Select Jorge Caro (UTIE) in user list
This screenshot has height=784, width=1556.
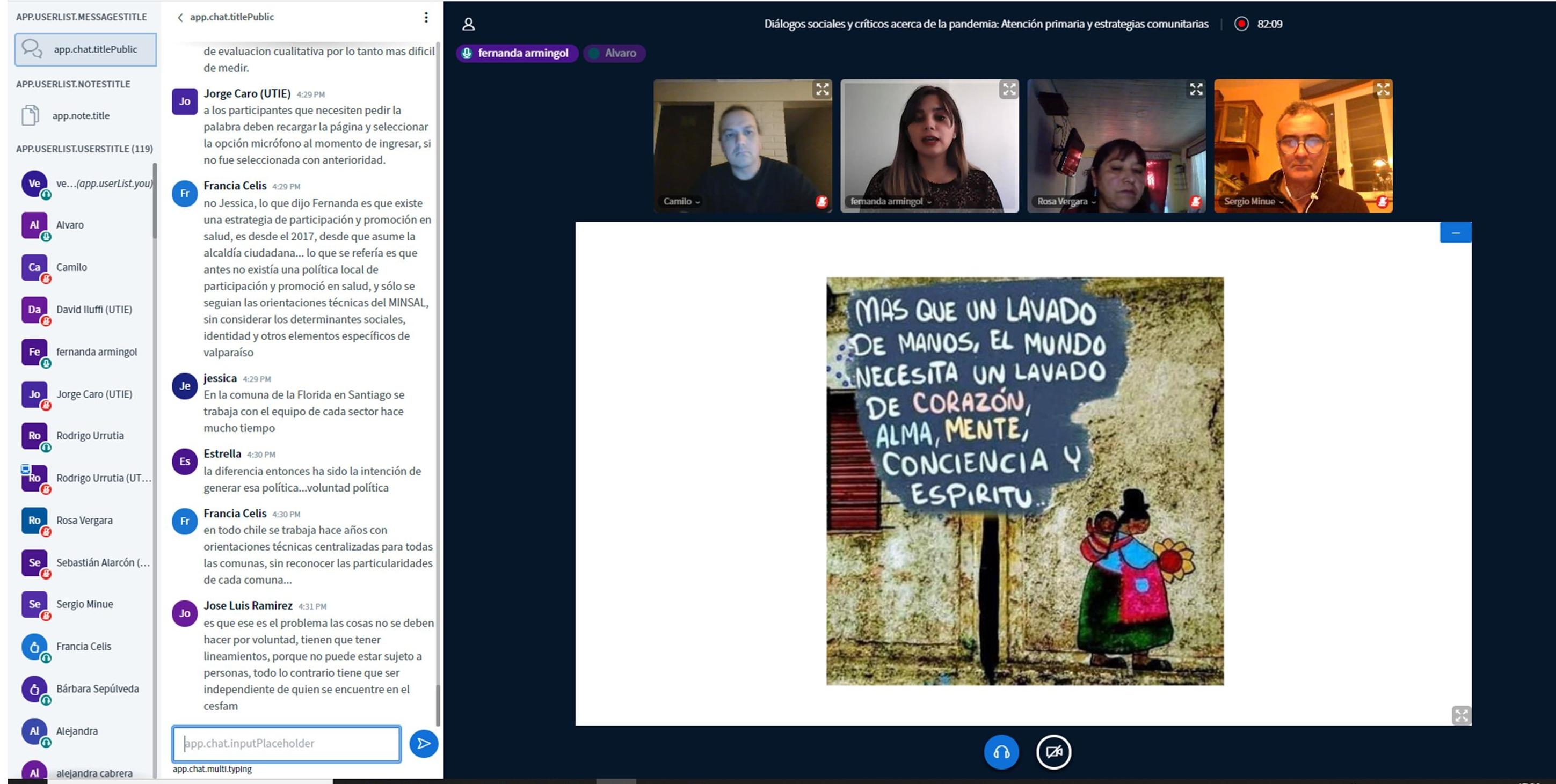(x=86, y=394)
